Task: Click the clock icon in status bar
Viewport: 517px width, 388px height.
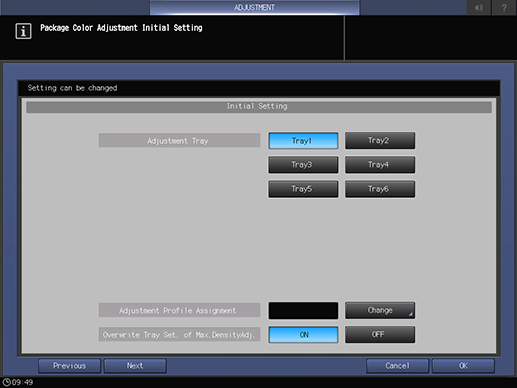Action: tap(6, 382)
